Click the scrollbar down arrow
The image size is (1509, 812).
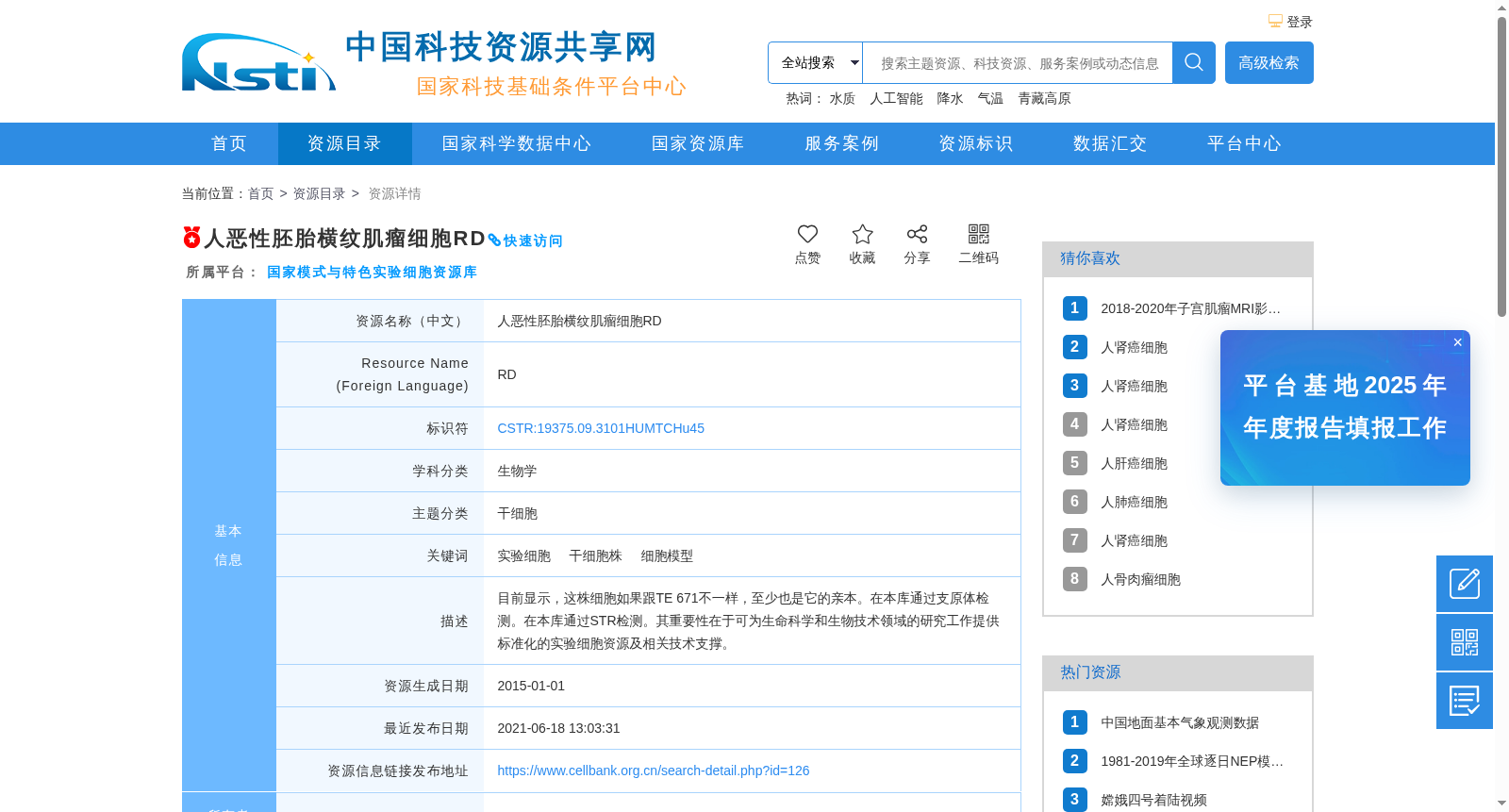click(1501, 804)
